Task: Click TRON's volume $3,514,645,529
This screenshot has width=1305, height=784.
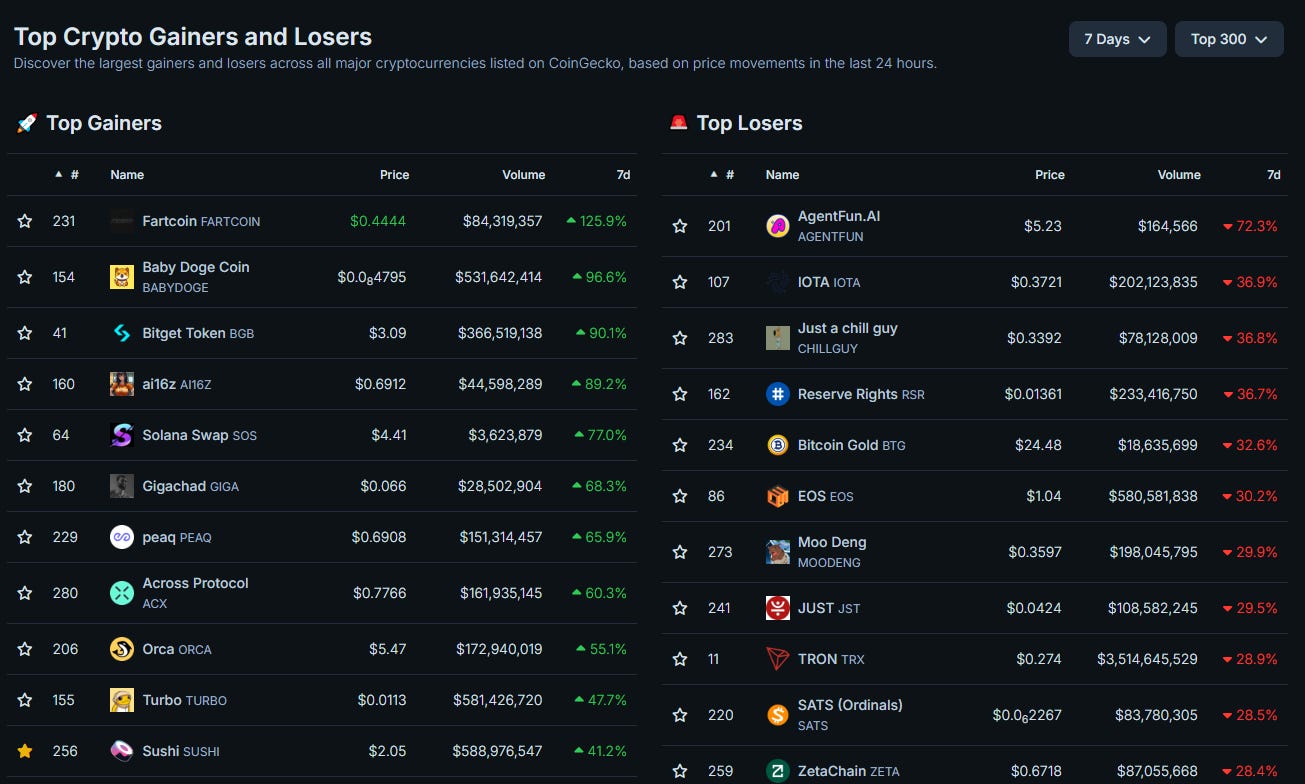Action: pos(1147,659)
